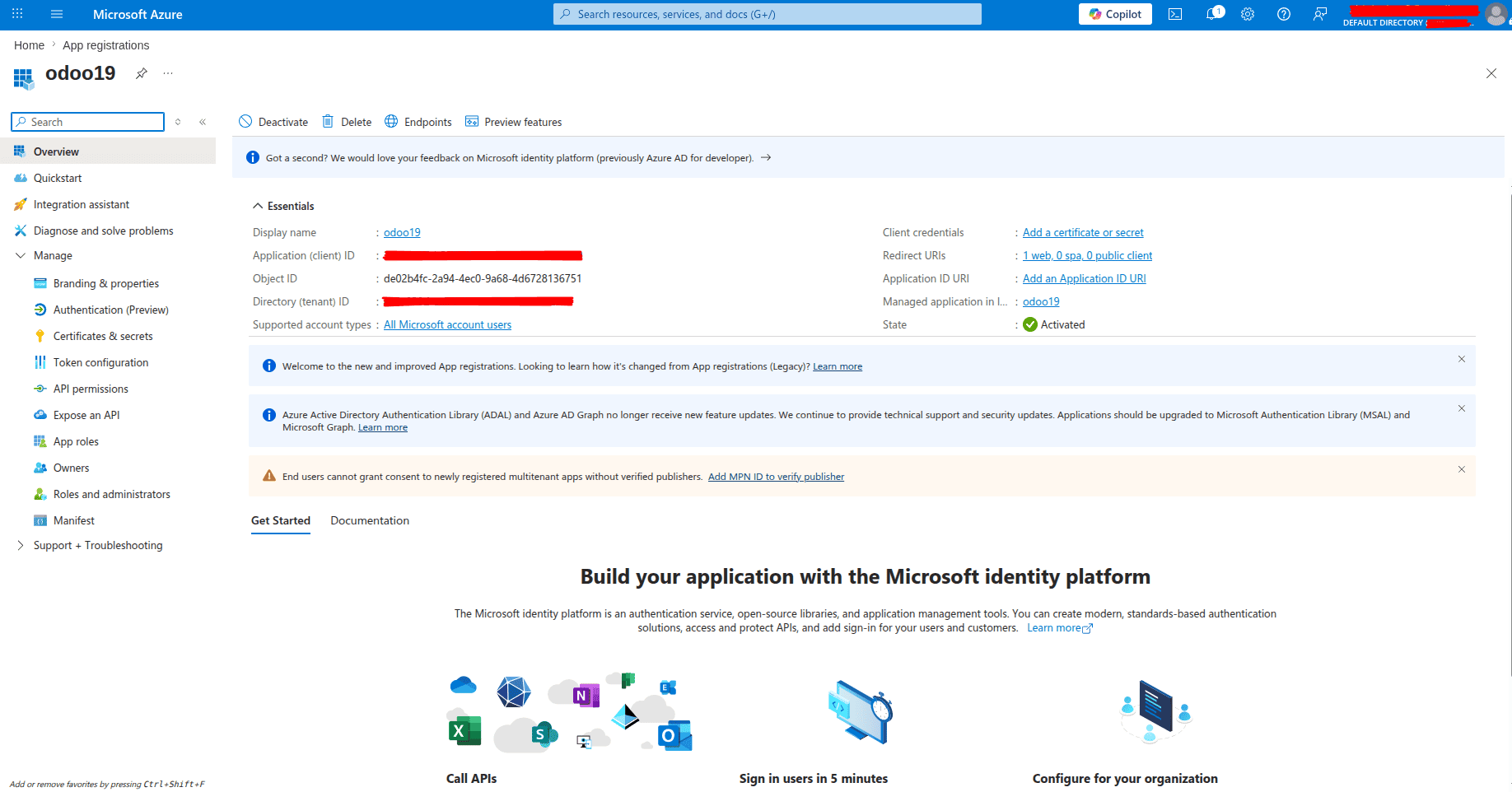This screenshot has height=792, width=1512.
Task: Click Deactivate in the toolbar
Action: click(273, 122)
